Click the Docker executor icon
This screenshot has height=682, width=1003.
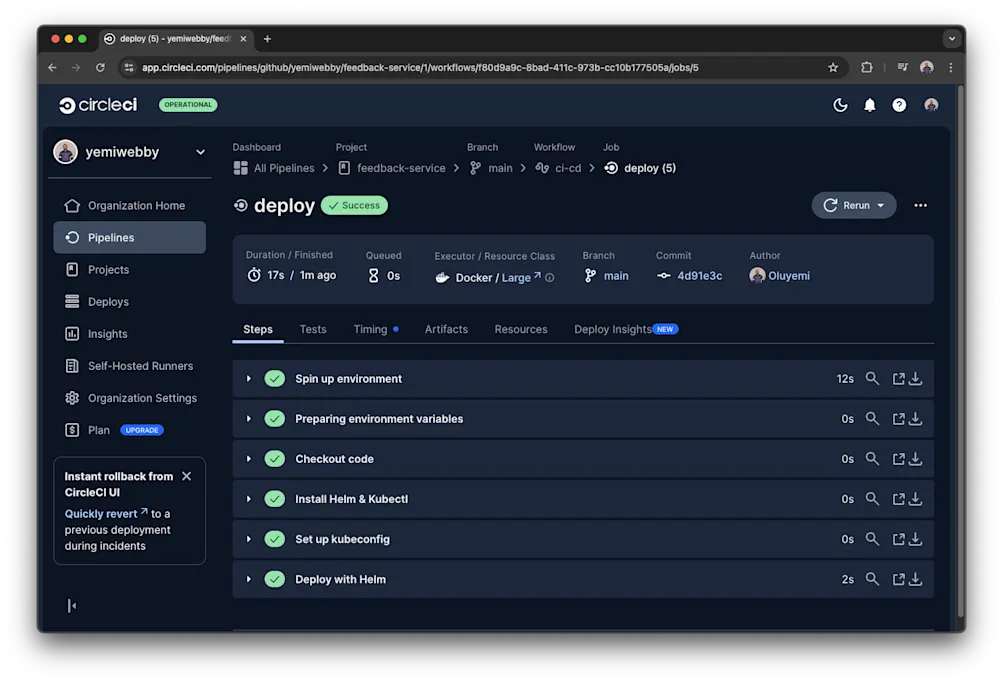coord(443,275)
